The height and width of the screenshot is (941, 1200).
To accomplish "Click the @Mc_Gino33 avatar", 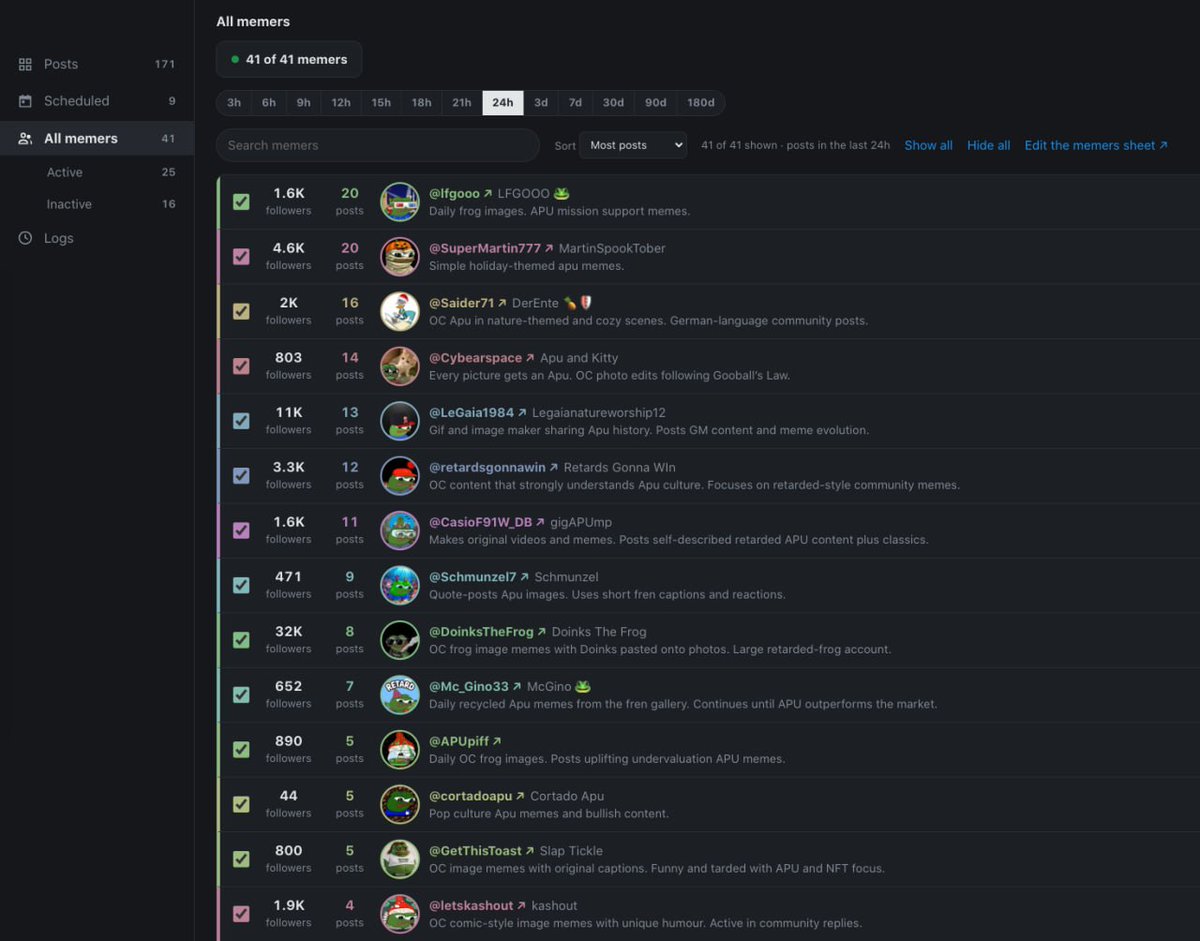I will click(400, 695).
